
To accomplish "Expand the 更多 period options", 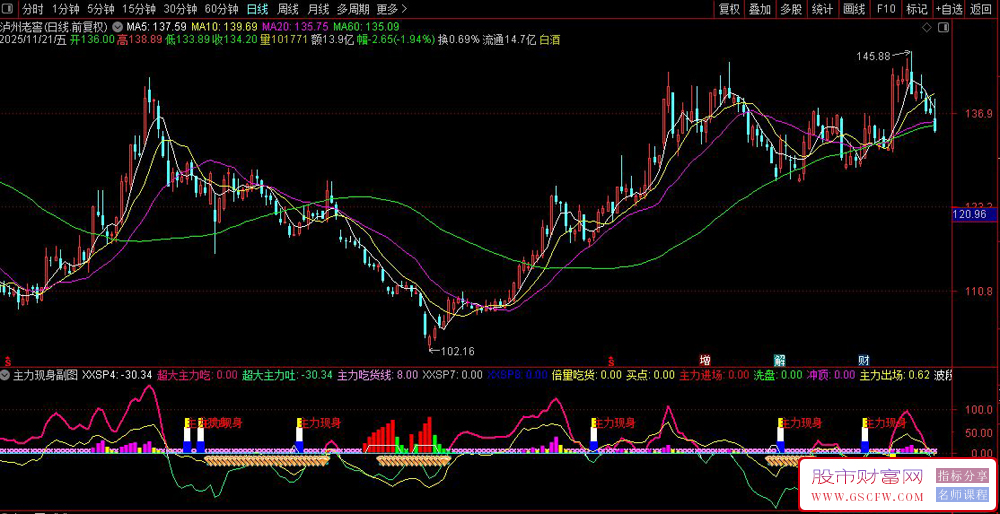I will (x=387, y=9).
